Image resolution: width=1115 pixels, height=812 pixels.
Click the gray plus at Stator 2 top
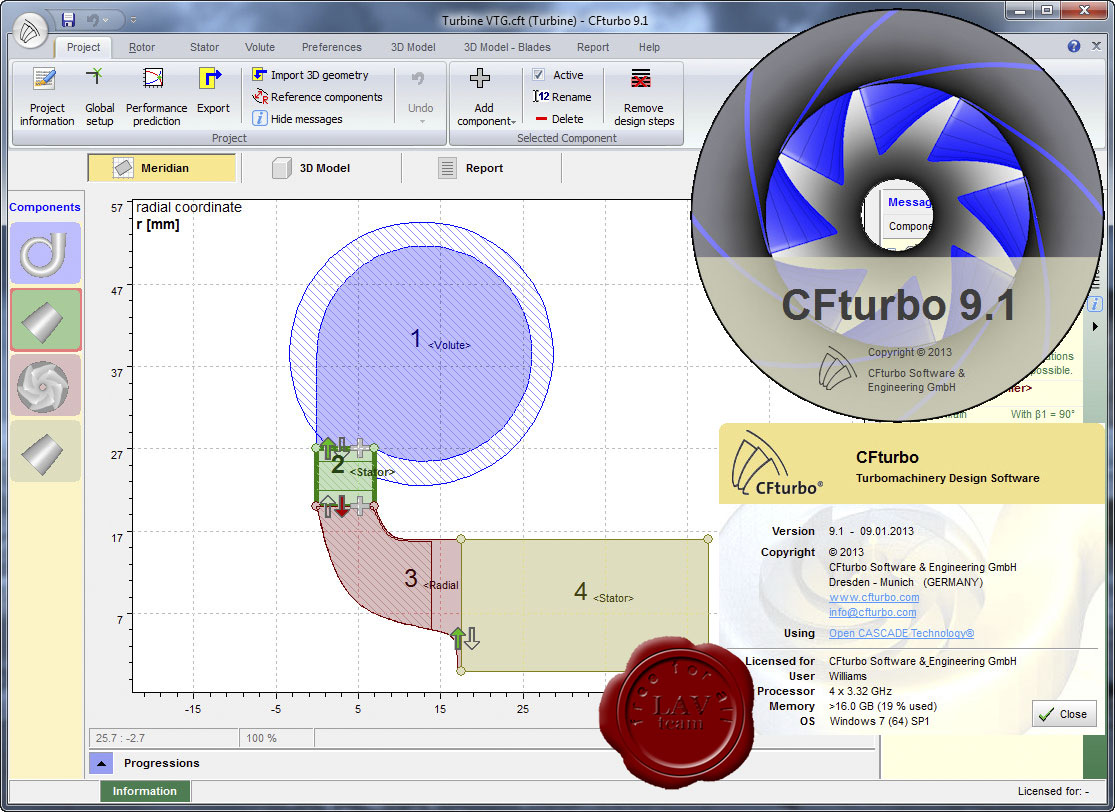pyautogui.click(x=361, y=448)
